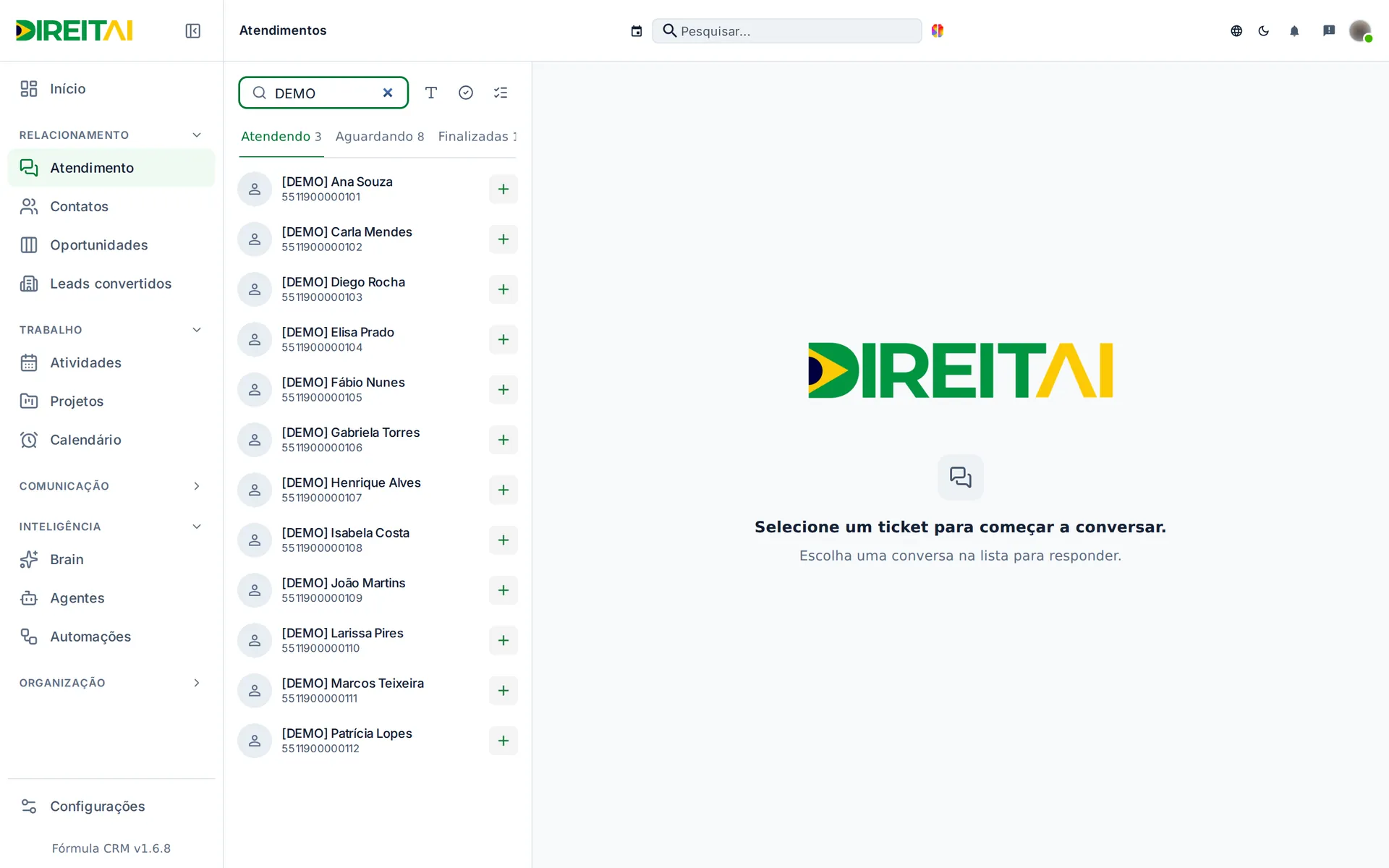Open feedback message icon

pyautogui.click(x=1329, y=31)
